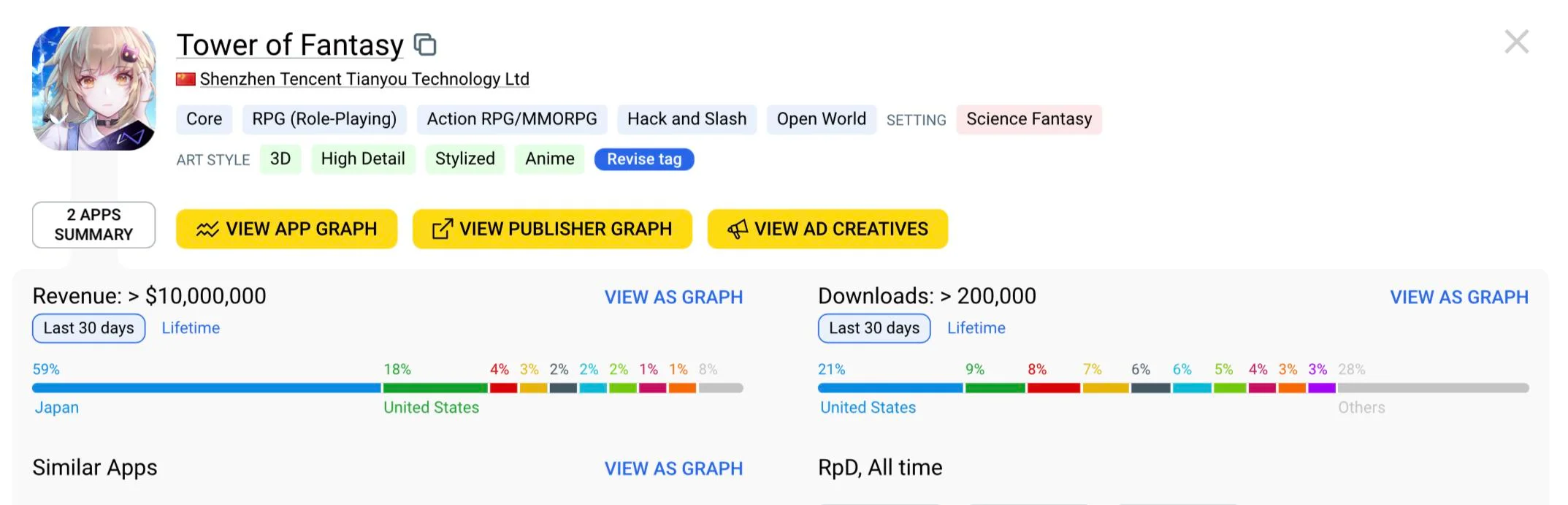Click the China flag icon by publisher

[x=186, y=79]
